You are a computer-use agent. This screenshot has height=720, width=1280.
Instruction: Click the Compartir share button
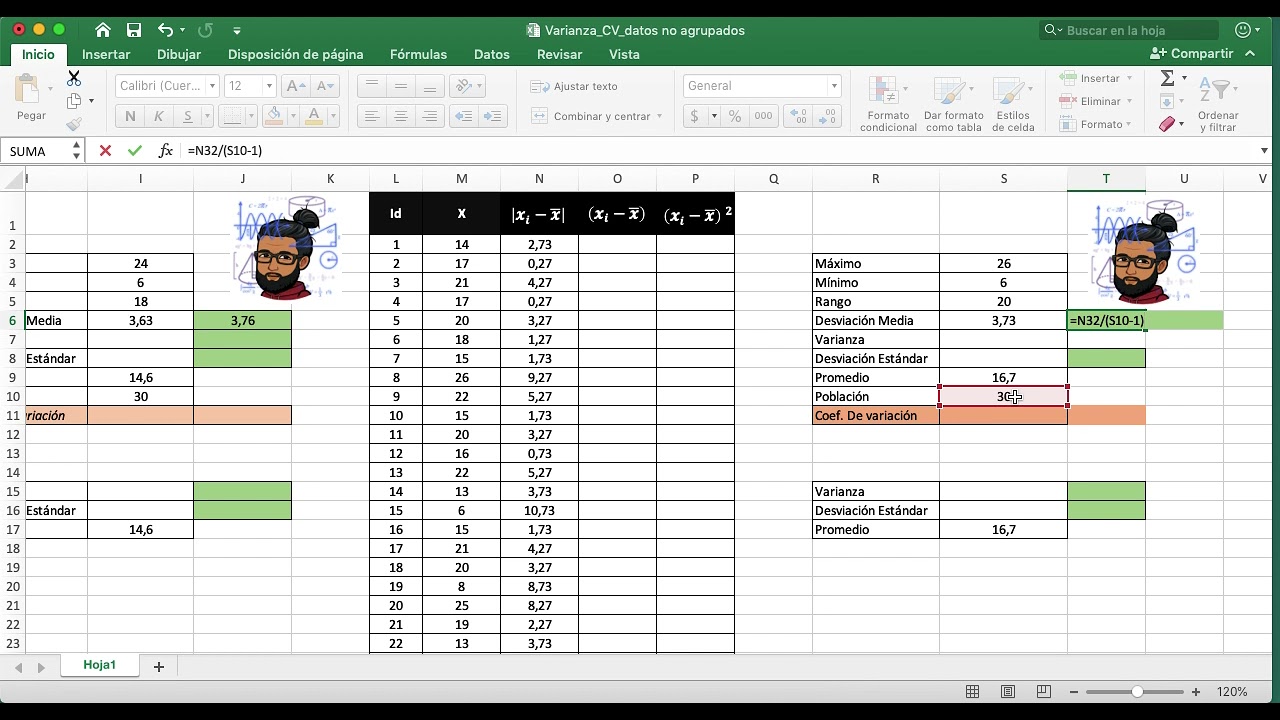coord(1192,54)
